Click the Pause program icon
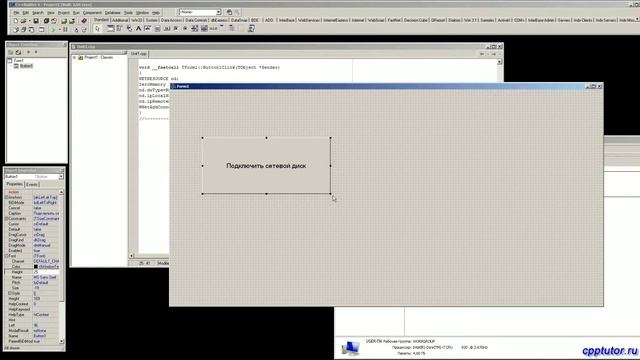Image resolution: width=640 pixels, height=360 pixels. pyautogui.click(x=65, y=29)
